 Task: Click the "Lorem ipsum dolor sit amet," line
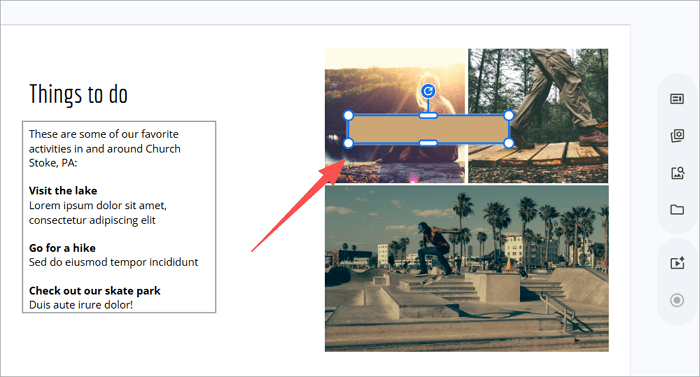click(98, 205)
